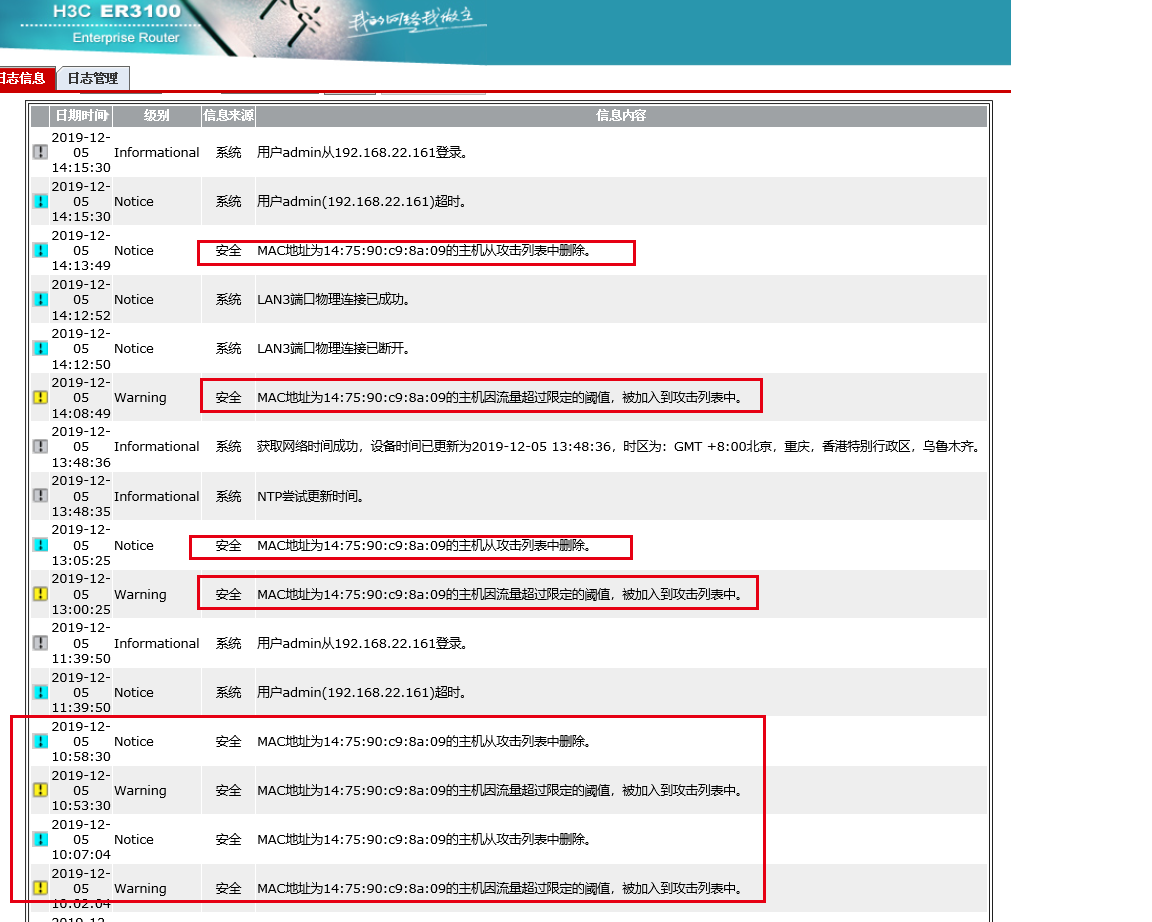Select the 13:00:25 MAC traffic threshold warning text
1152x922 pixels.
pos(500,594)
